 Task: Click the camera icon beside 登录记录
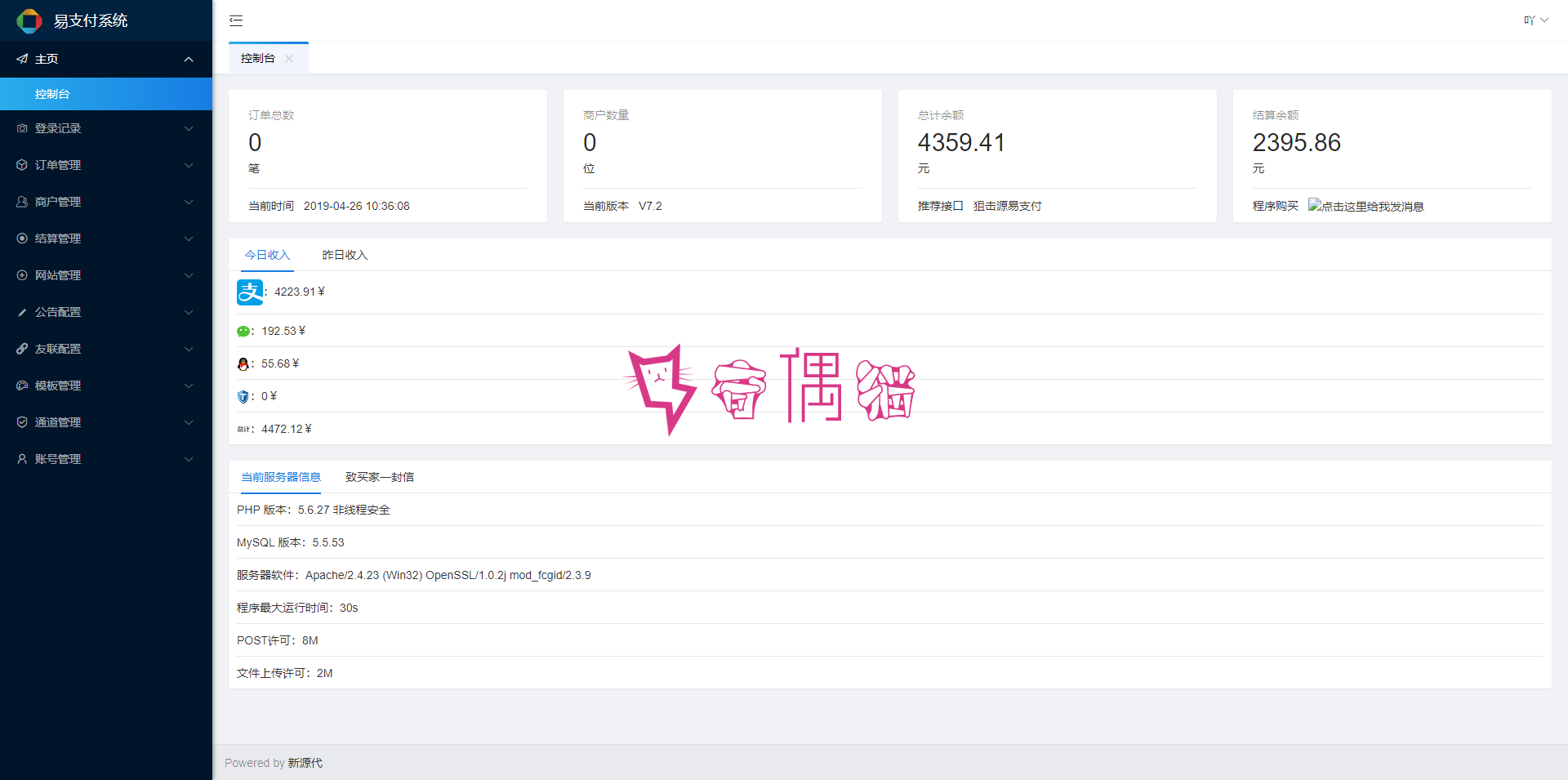(22, 128)
